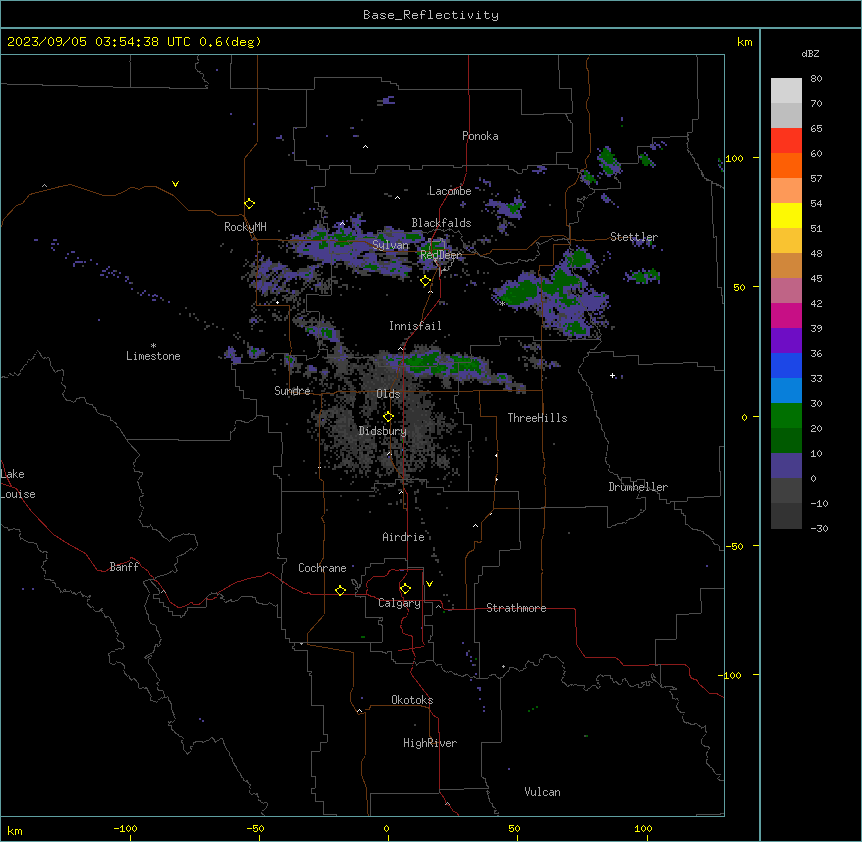
Task: Click the Didsbury city label
Action: (383, 431)
